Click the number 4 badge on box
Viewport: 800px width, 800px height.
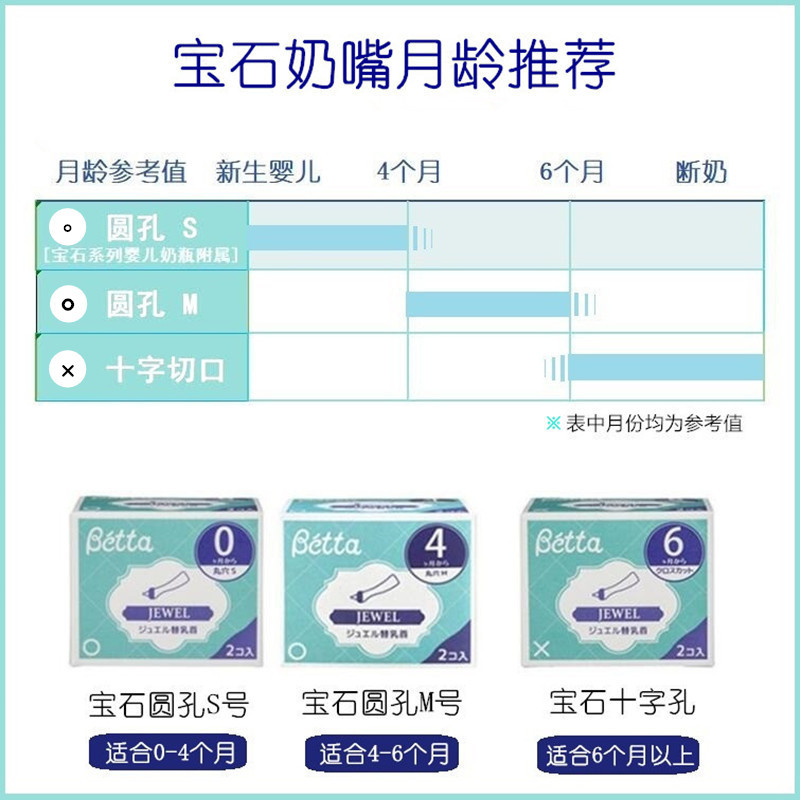click(x=435, y=553)
